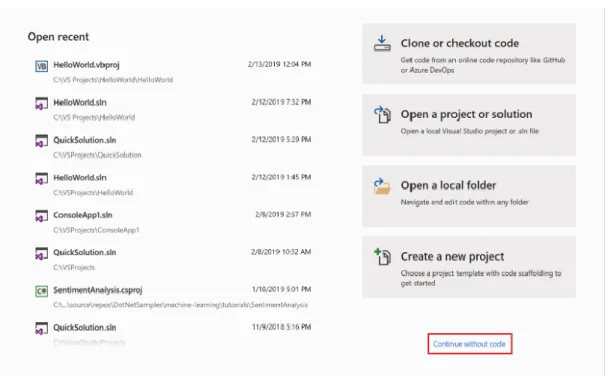
Task: Click the solution icon dated 2/12/2019 7:32 PM
Action: tap(41, 103)
